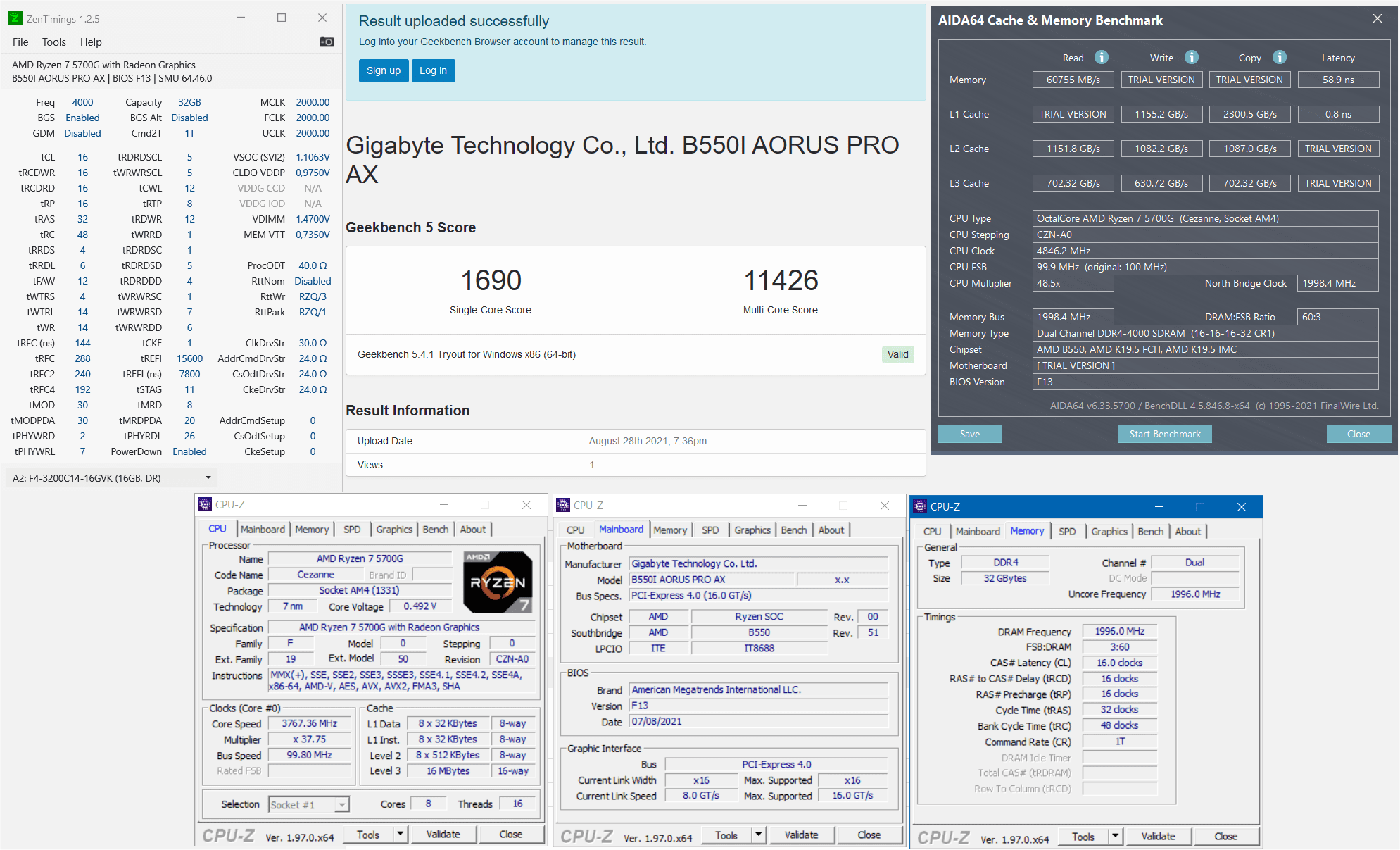Click the tRFC (ns) value 144

pyautogui.click(x=82, y=343)
